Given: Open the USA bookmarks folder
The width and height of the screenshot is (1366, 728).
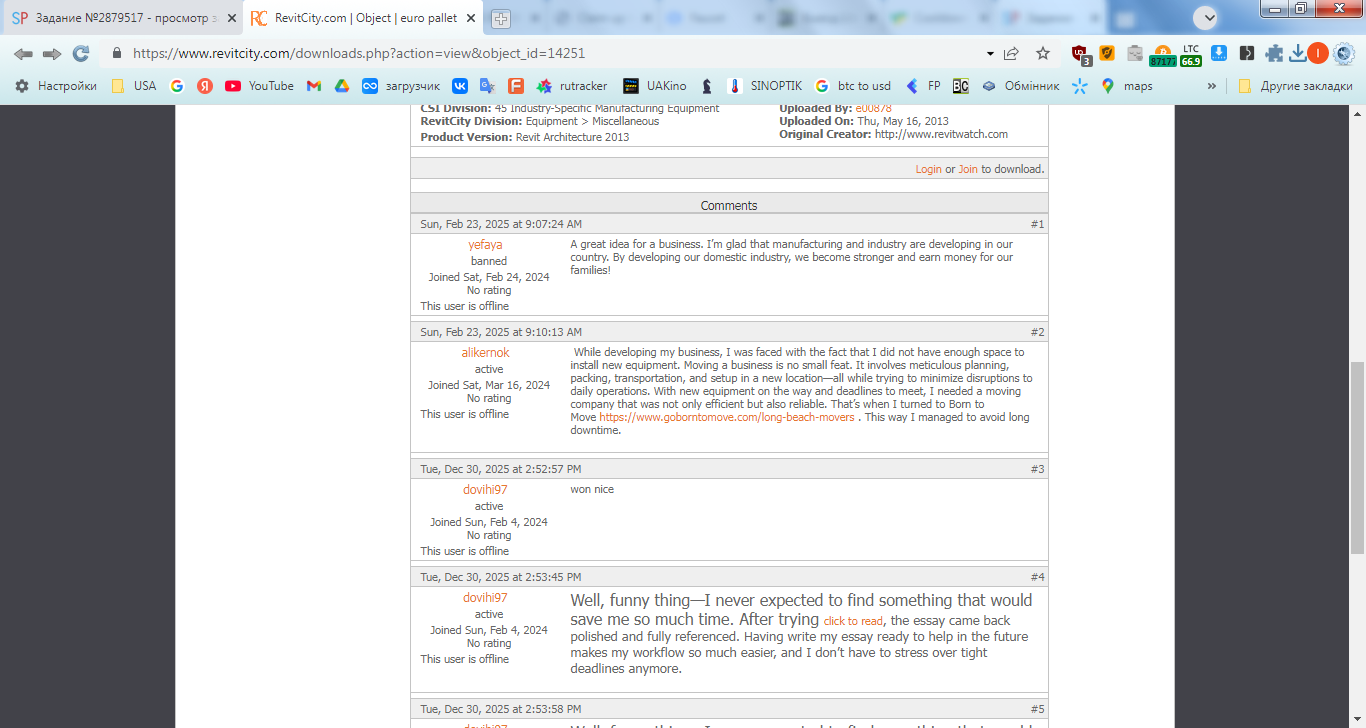Looking at the screenshot, I should pyautogui.click(x=134, y=86).
